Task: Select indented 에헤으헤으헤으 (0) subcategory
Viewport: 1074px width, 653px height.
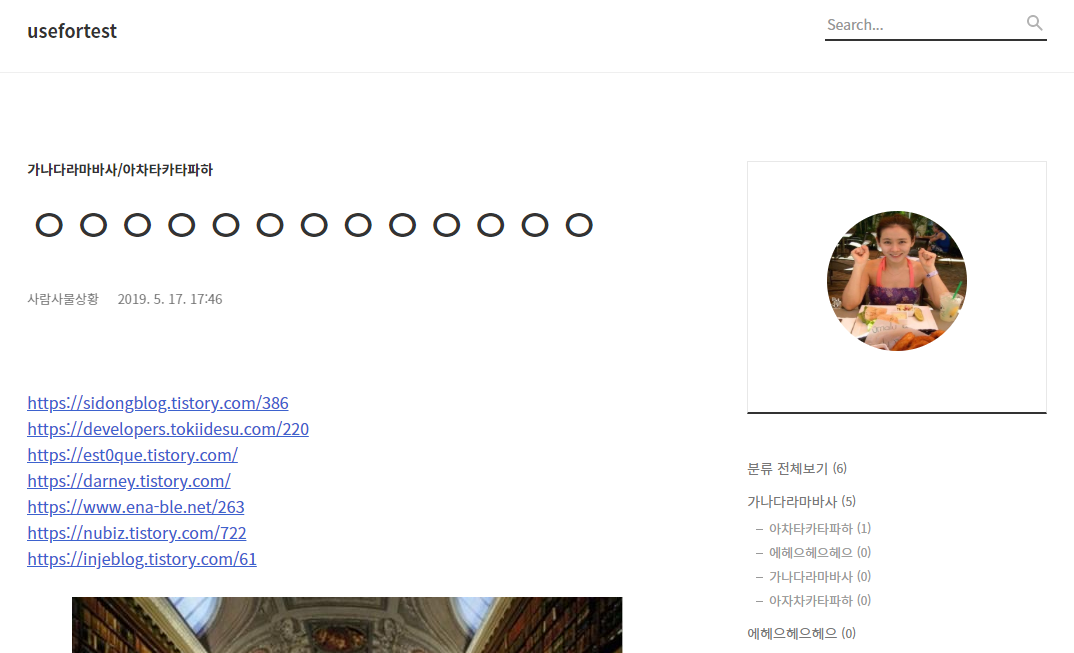Action: [819, 552]
